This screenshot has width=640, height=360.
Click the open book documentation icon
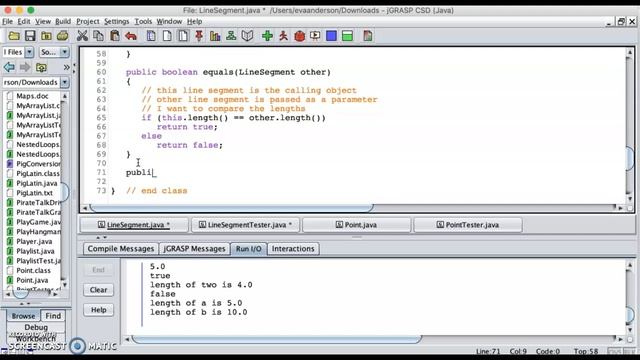coord(247,36)
